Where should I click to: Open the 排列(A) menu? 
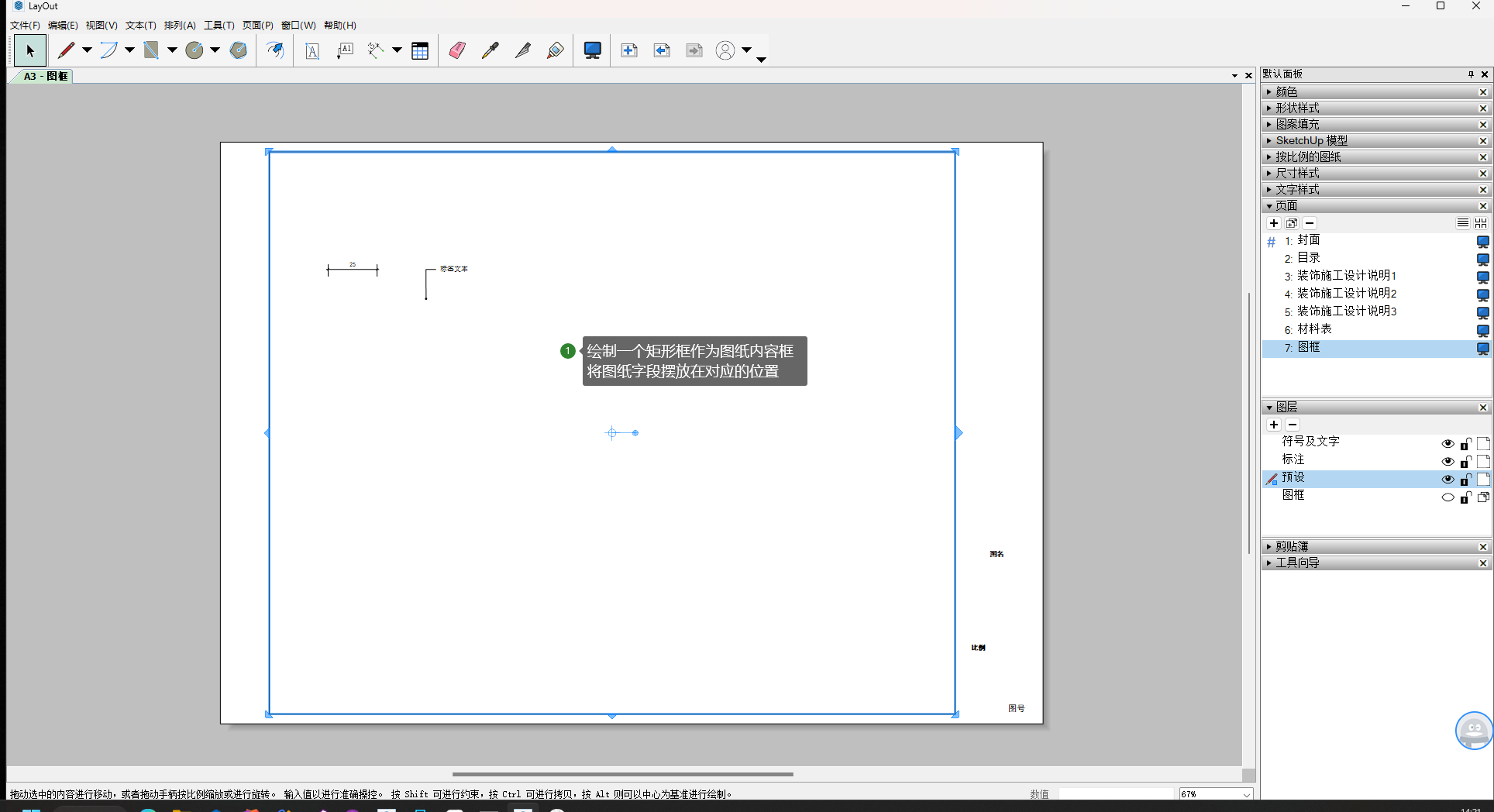click(x=180, y=26)
